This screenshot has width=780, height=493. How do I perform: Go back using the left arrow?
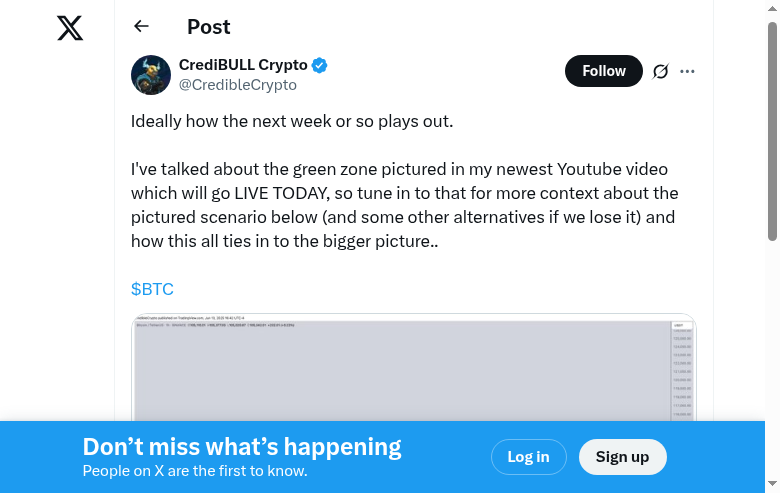(141, 27)
